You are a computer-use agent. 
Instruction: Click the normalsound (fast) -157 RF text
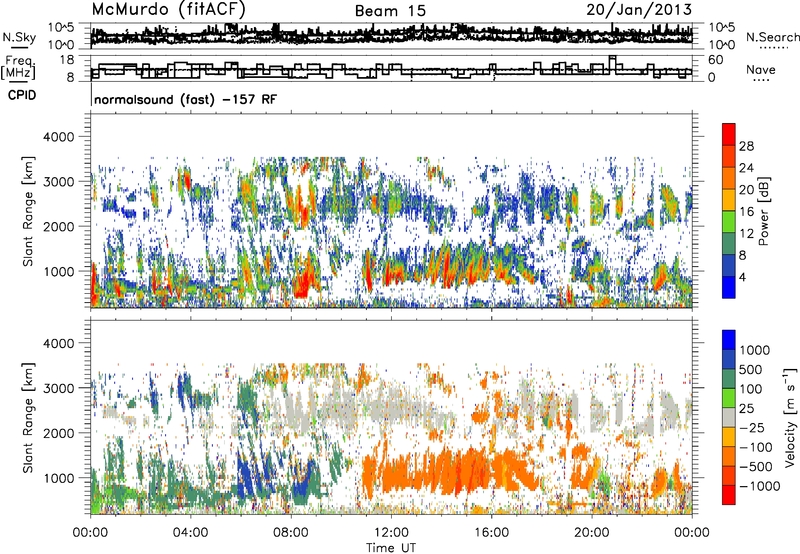pyautogui.click(x=186, y=99)
